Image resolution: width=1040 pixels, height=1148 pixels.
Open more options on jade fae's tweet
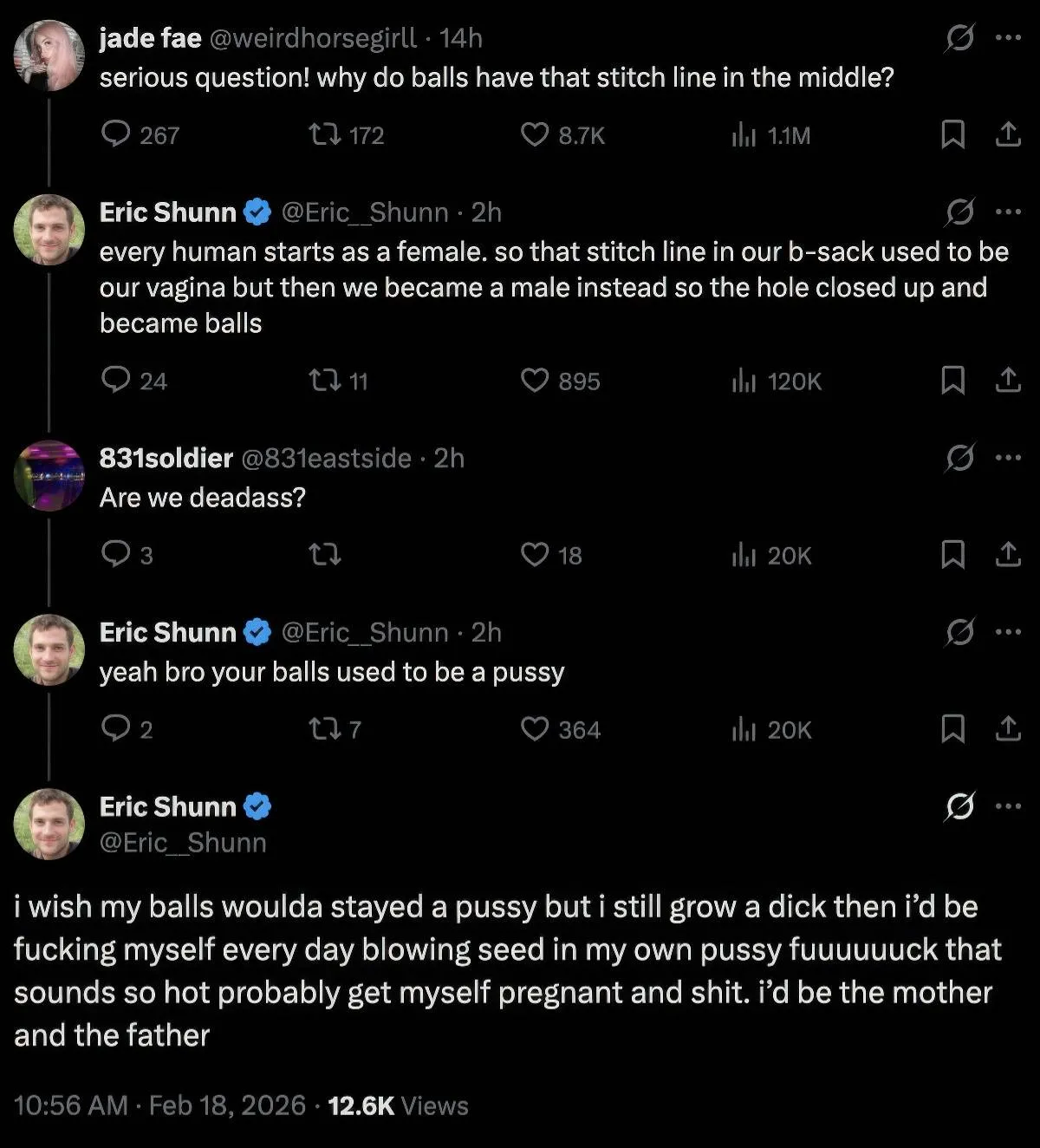coord(1008,38)
